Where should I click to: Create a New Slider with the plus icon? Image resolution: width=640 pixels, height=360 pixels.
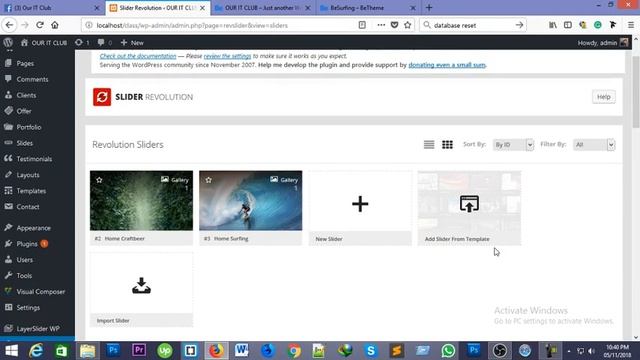tap(360, 204)
